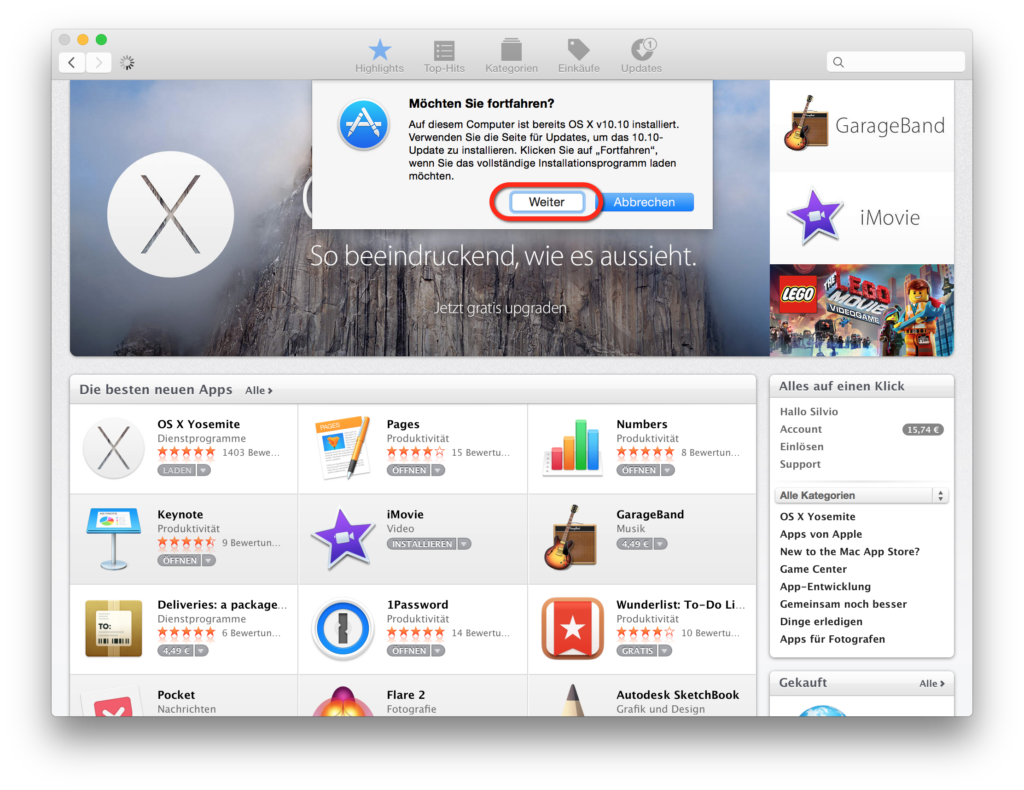
Task: Click the Pages app title
Action: 403,424
